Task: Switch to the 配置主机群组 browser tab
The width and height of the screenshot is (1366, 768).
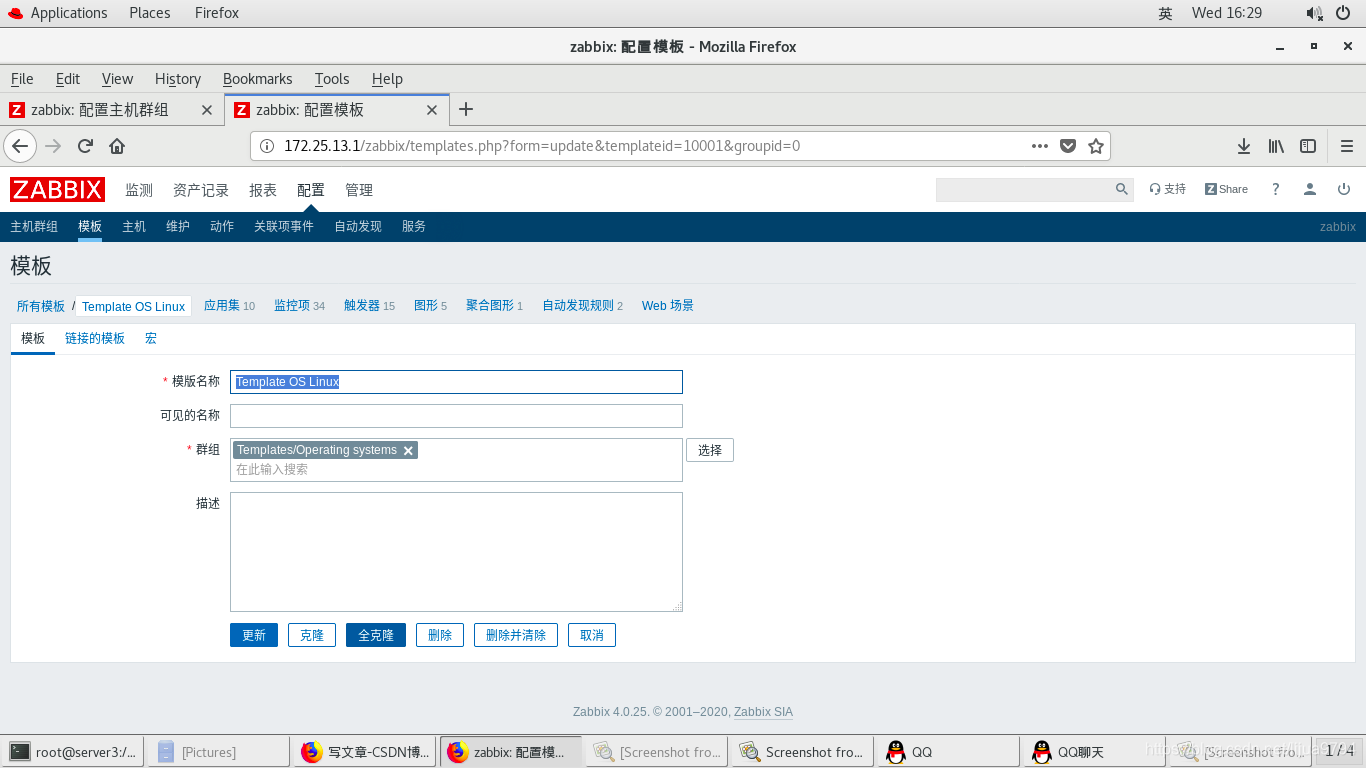Action: 112,110
